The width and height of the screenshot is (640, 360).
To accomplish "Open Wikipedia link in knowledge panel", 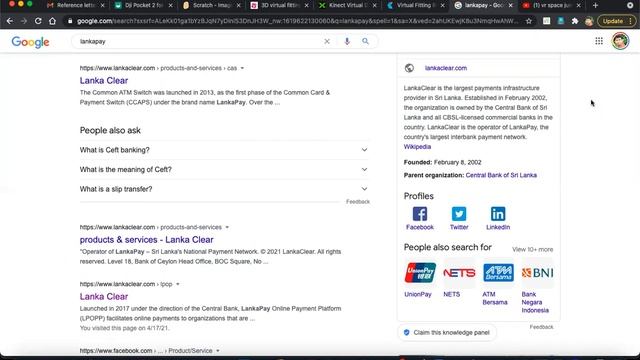I will 417,147.
